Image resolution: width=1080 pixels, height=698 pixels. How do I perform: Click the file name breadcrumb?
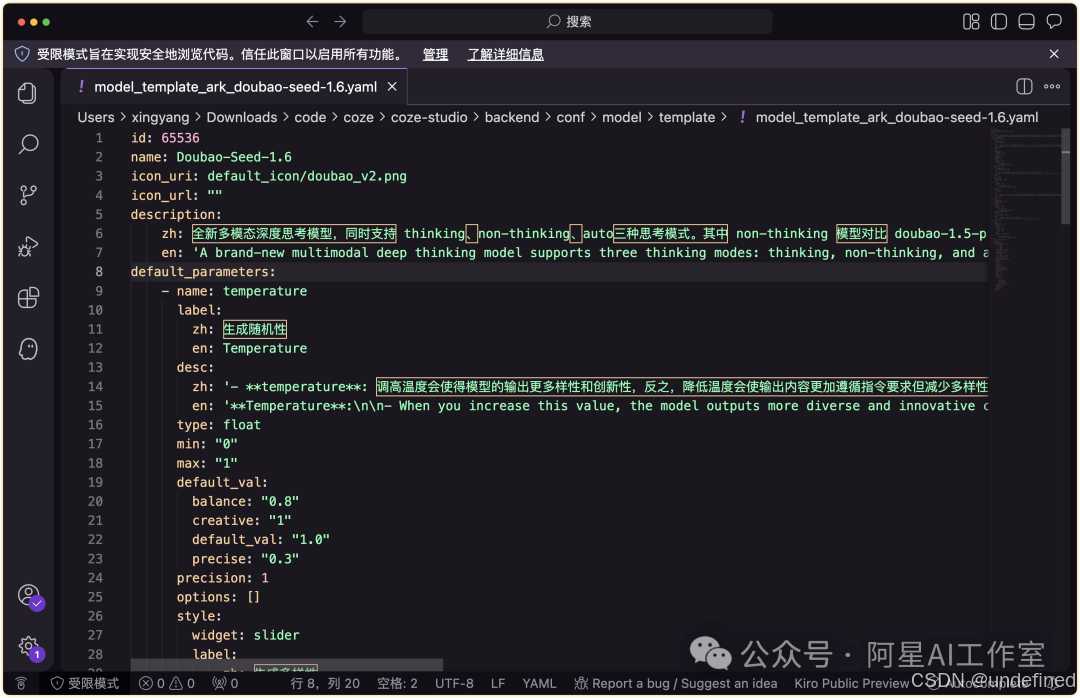(896, 117)
